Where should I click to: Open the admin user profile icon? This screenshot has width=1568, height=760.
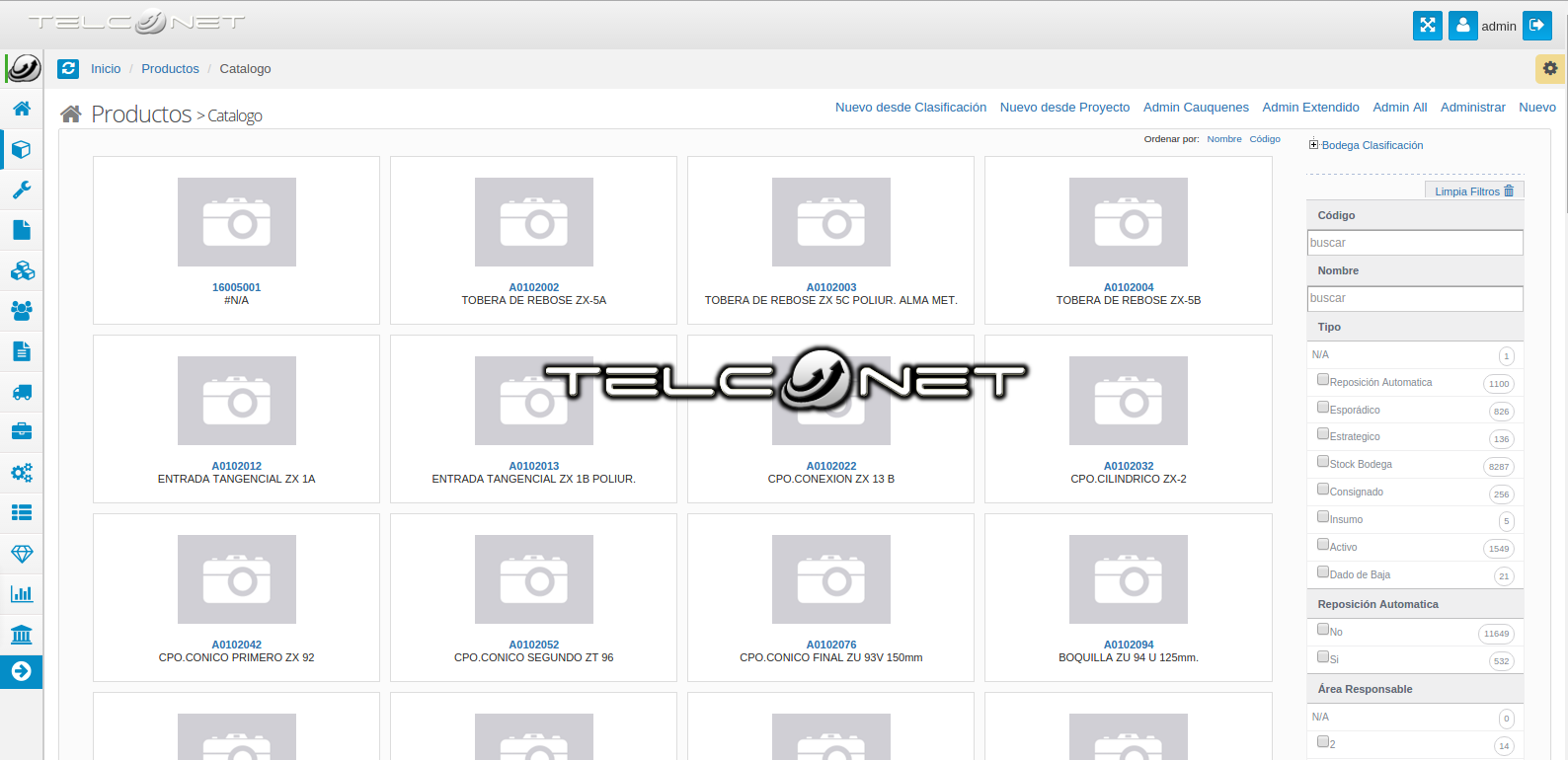coord(1463,26)
